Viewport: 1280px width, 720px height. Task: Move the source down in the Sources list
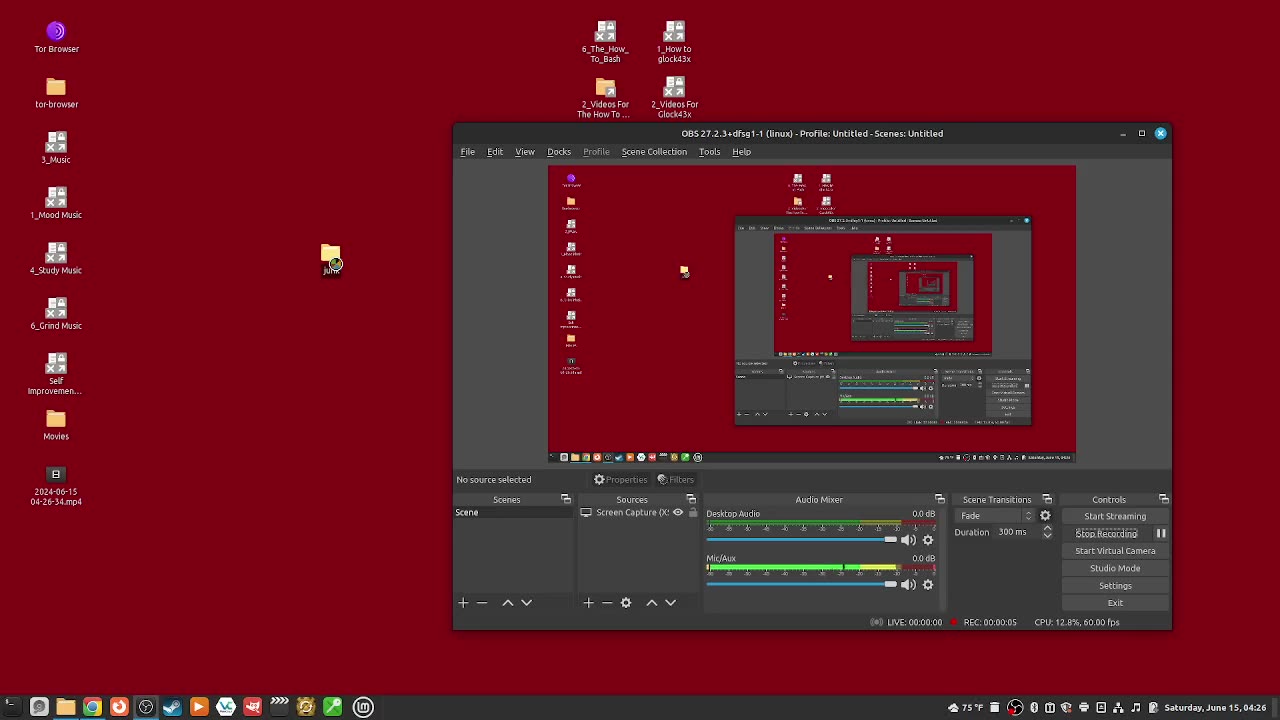pyautogui.click(x=671, y=603)
